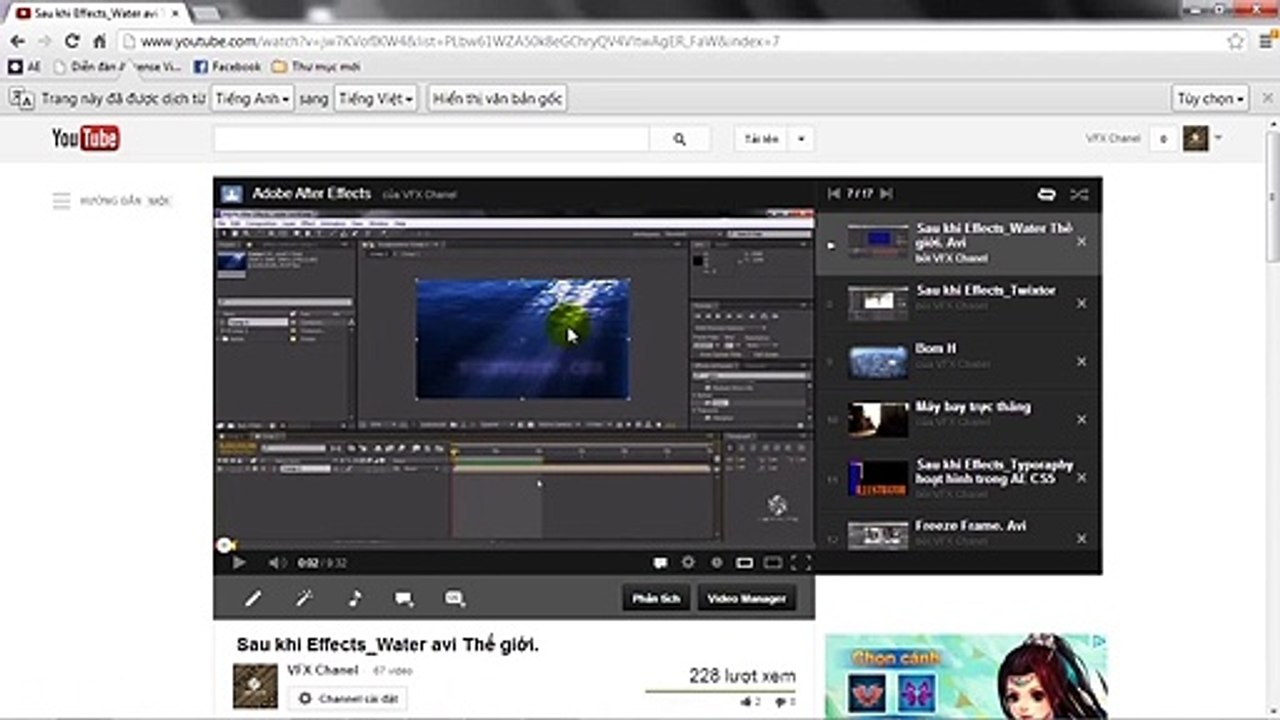Open Thư mục mới bookmark folder
1280x720 pixels.
coord(317,67)
